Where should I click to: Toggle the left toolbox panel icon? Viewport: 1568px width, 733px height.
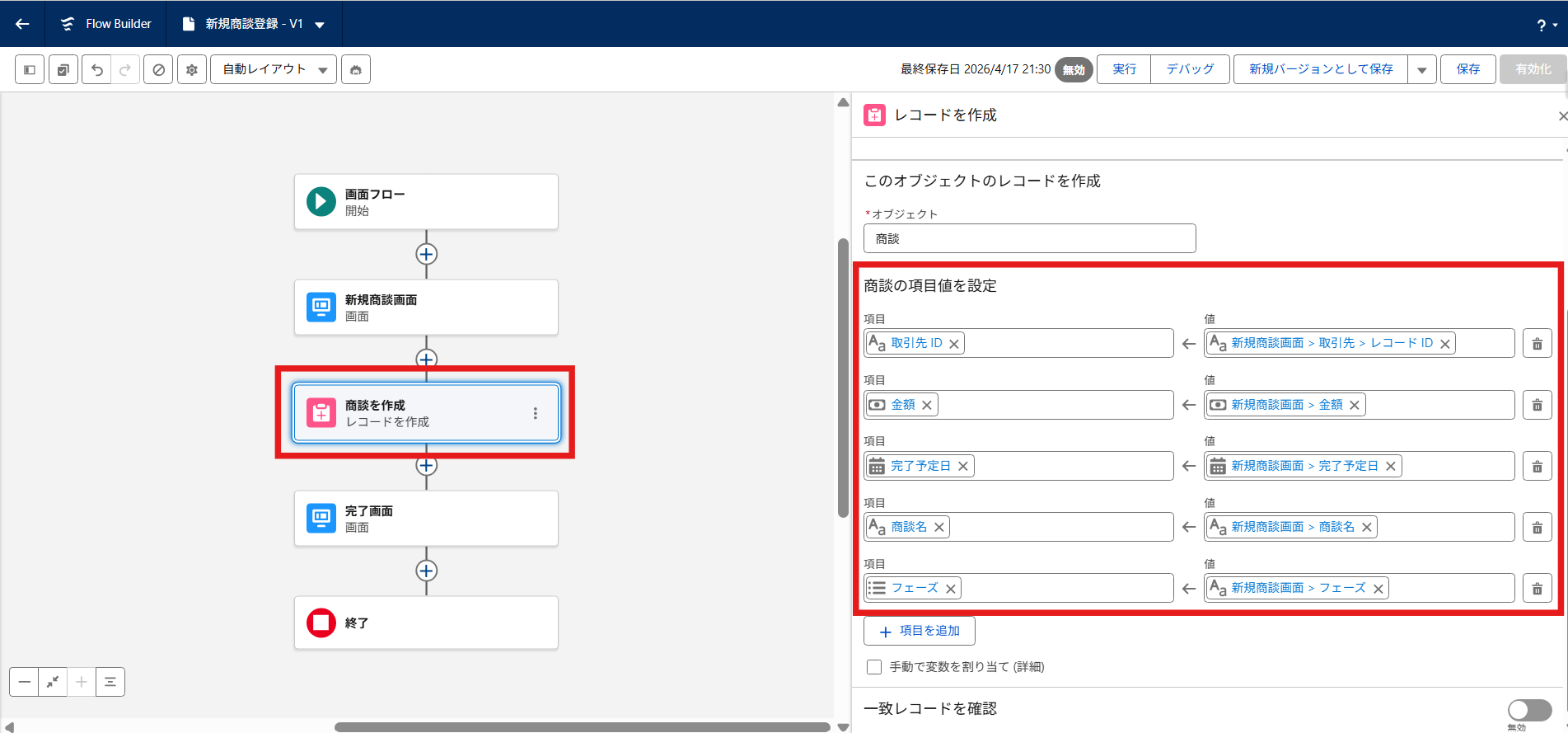point(29,69)
